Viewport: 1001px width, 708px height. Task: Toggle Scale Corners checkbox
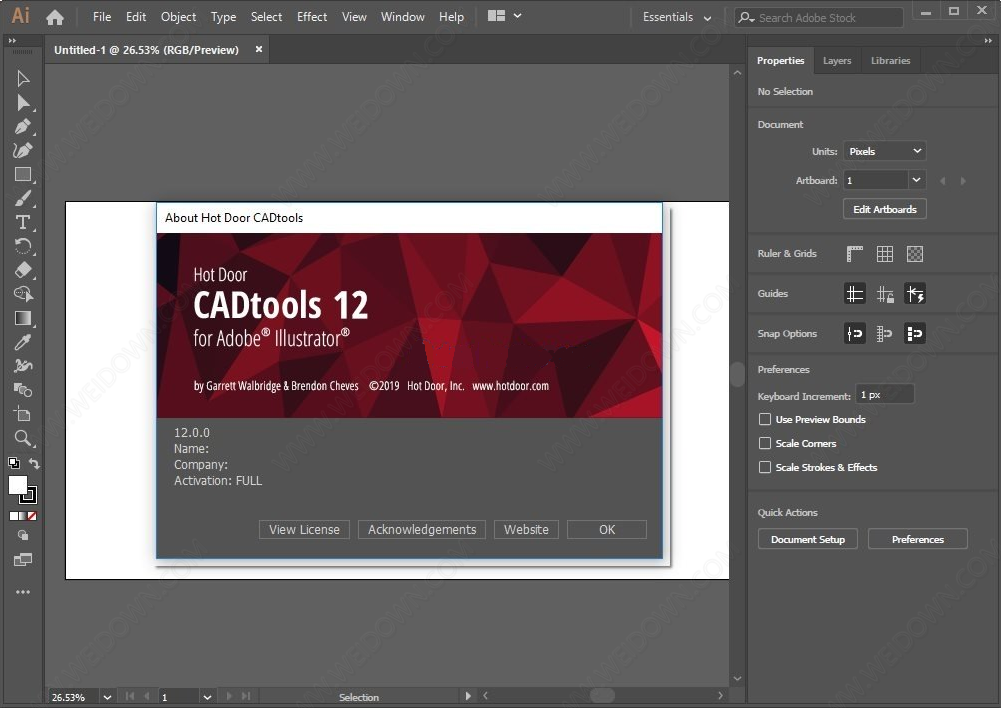tap(765, 443)
